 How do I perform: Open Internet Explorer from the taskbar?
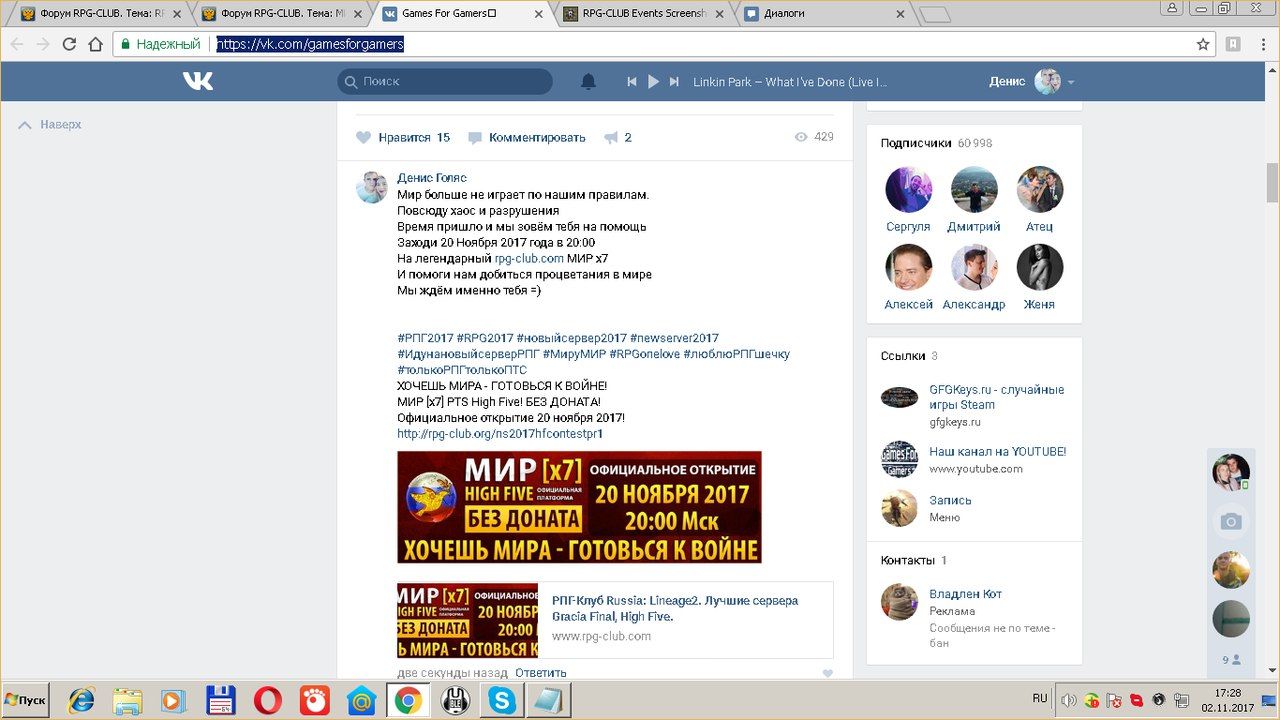[x=81, y=700]
